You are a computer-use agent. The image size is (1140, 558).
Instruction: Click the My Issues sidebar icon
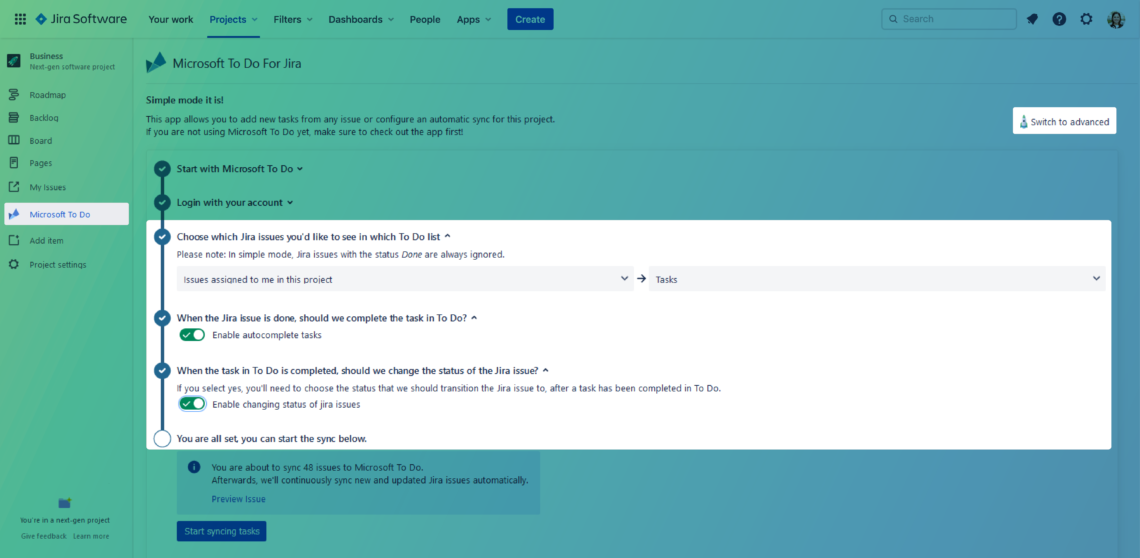[x=14, y=187]
